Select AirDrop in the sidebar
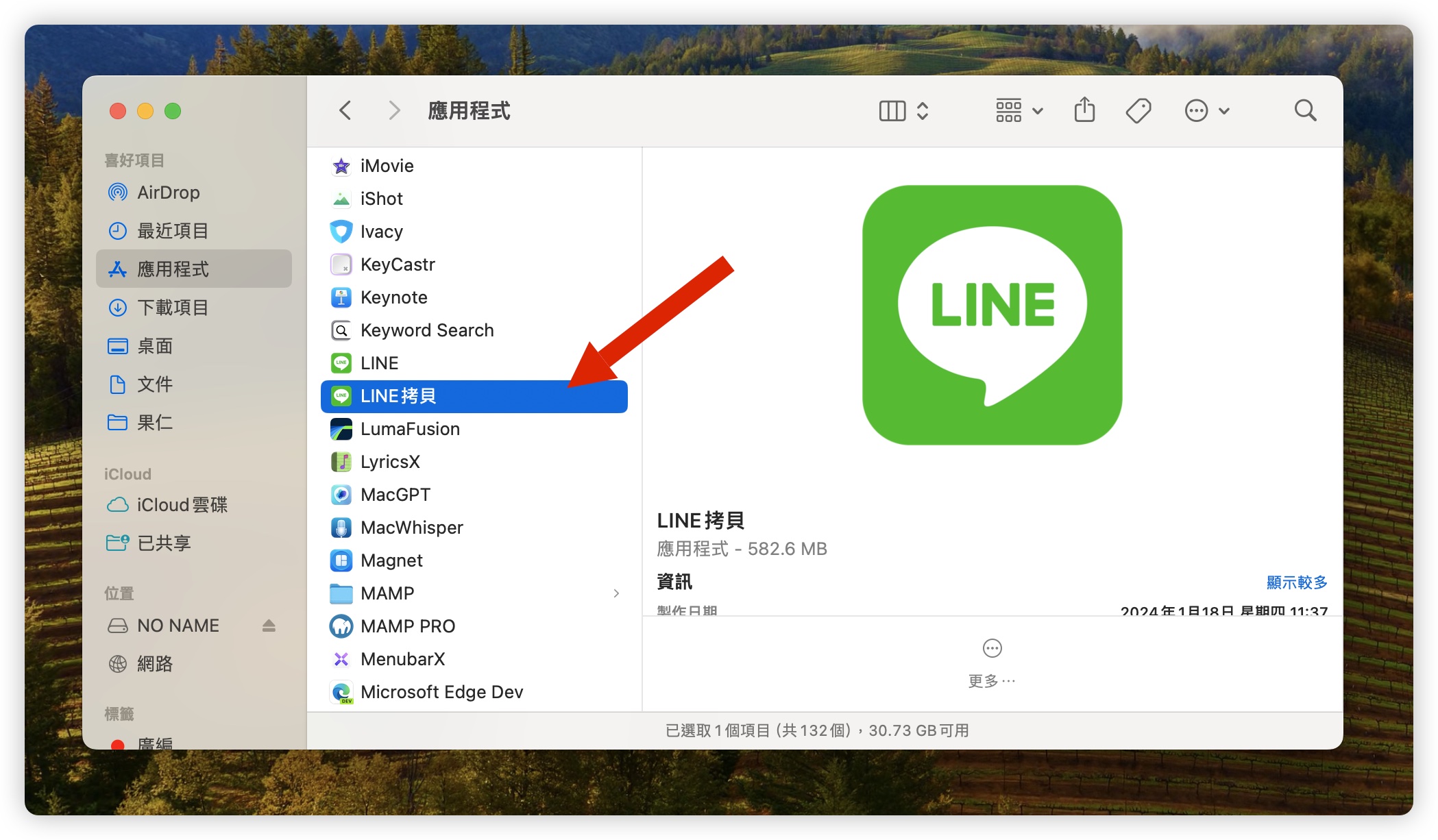 [194, 193]
